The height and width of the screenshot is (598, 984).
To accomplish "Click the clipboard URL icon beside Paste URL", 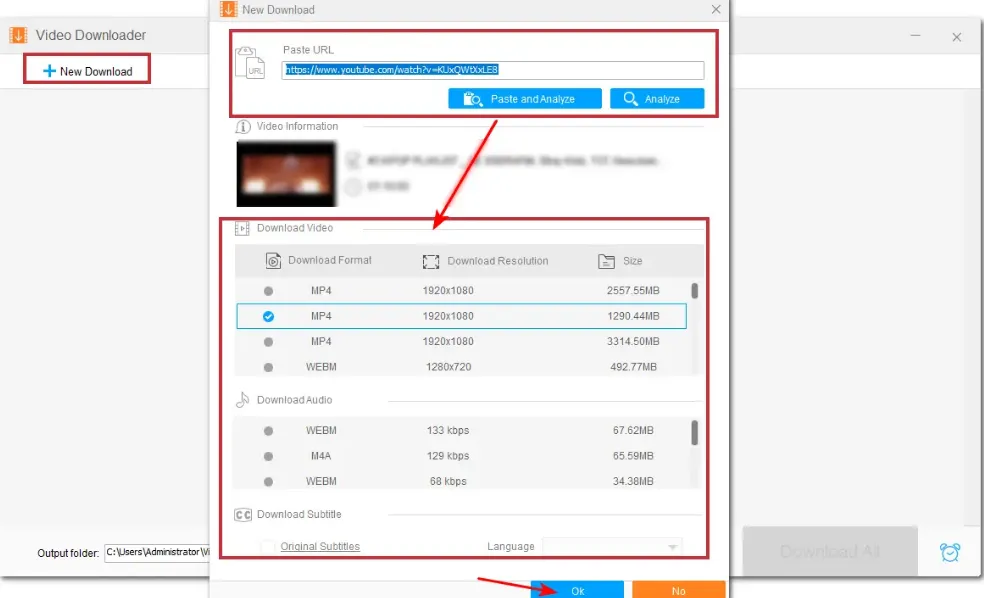I will 253,63.
